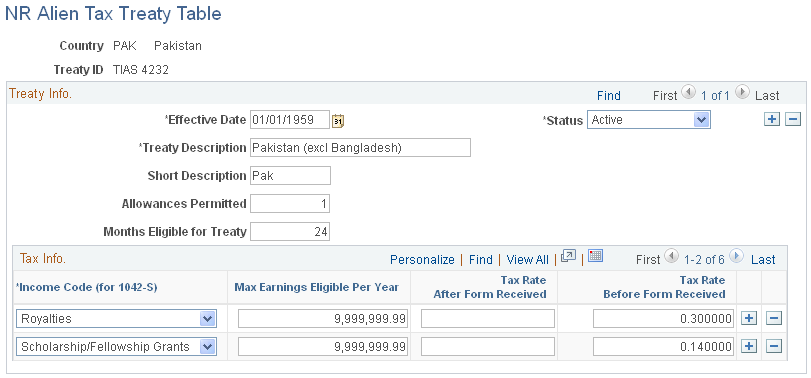811x378 pixels.
Task: Open the Effective Date calendar picker
Action: pos(338,121)
